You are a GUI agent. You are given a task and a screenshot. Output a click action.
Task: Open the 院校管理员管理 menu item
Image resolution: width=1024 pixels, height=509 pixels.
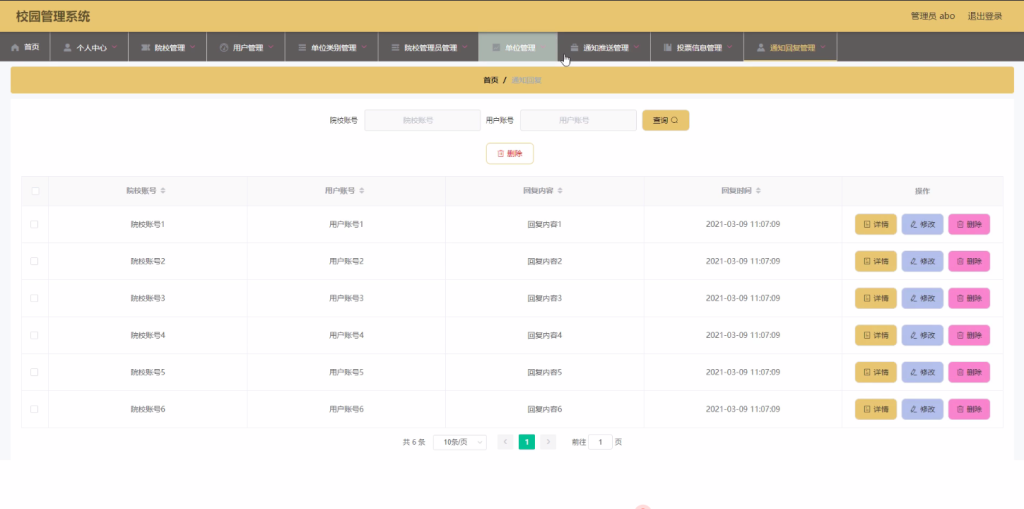pos(430,48)
